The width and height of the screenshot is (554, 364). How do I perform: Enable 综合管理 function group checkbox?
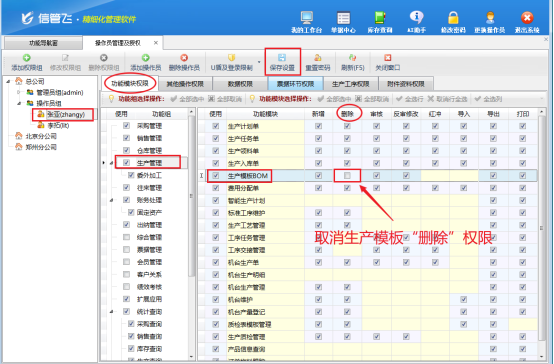(x=126, y=237)
